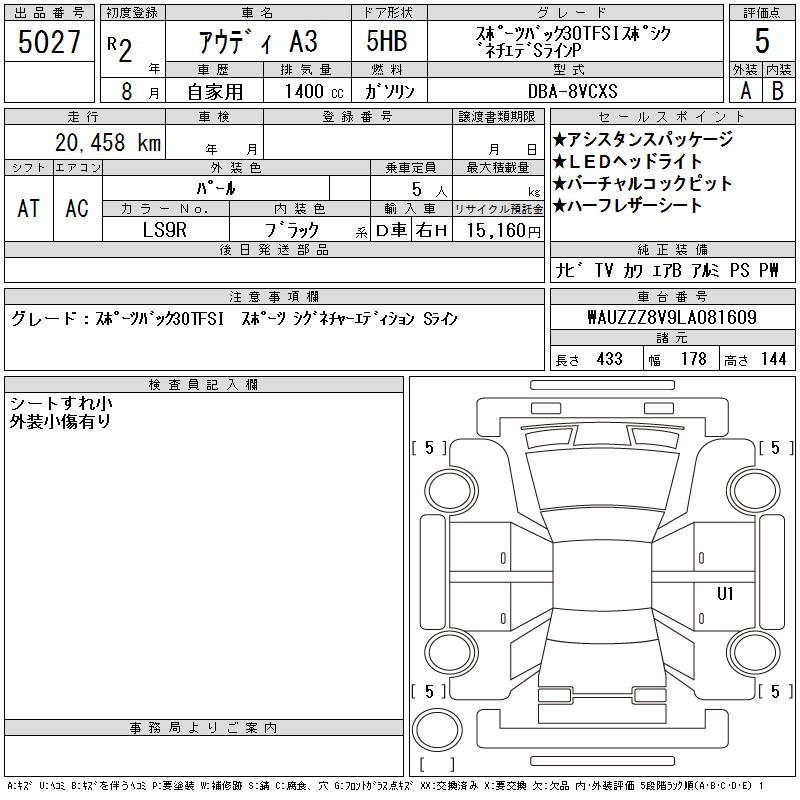Click the rear window on car diagram
The height and width of the screenshot is (800, 800).
(602, 625)
